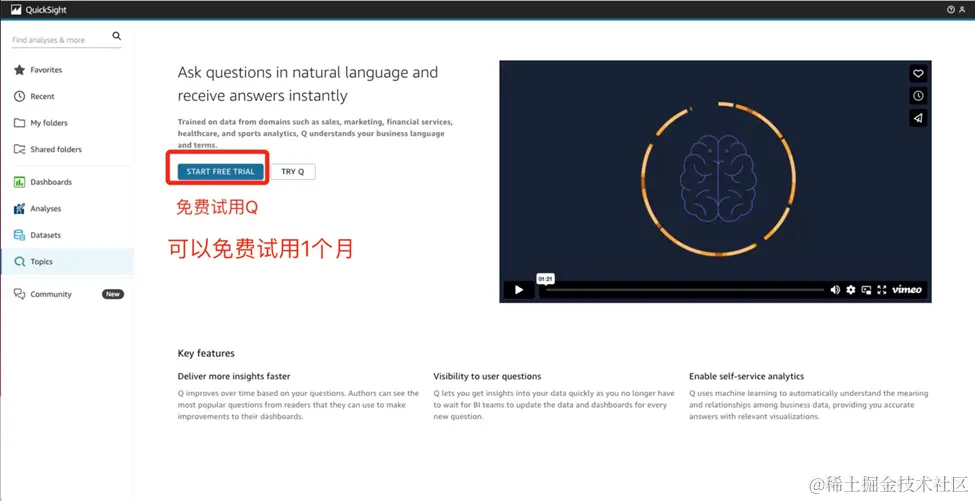
Task: Click the Datasets database icon
Action: [x=19, y=235]
